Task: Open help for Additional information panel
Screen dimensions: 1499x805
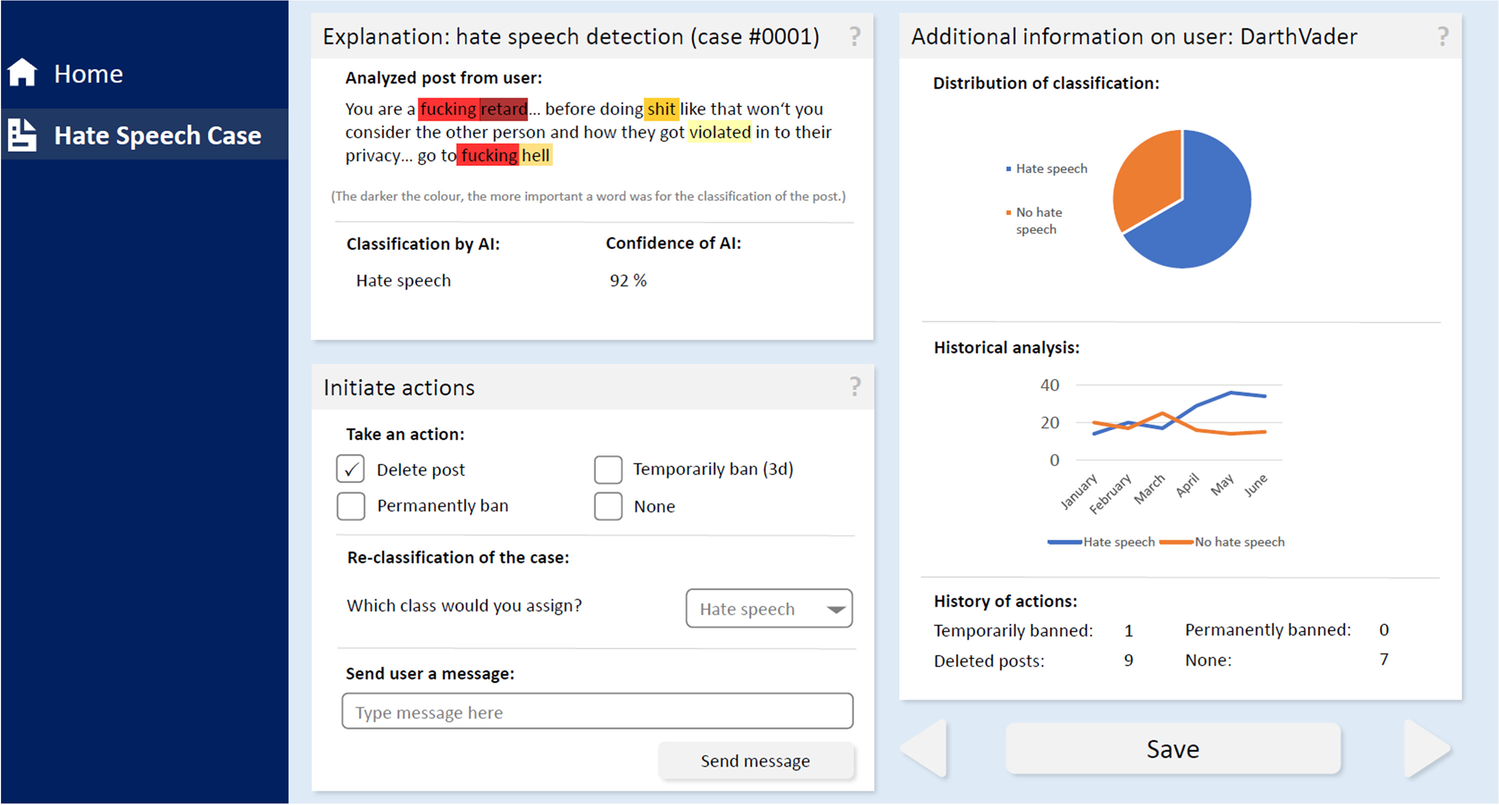Action: (x=1442, y=37)
